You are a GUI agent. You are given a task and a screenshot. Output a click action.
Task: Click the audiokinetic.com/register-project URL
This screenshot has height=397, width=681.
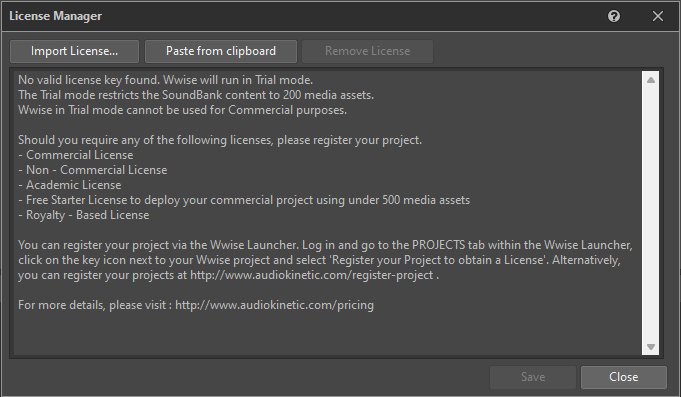(312, 275)
